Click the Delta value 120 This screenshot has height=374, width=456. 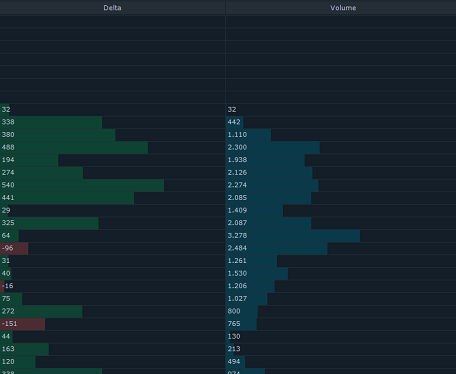click(8, 361)
